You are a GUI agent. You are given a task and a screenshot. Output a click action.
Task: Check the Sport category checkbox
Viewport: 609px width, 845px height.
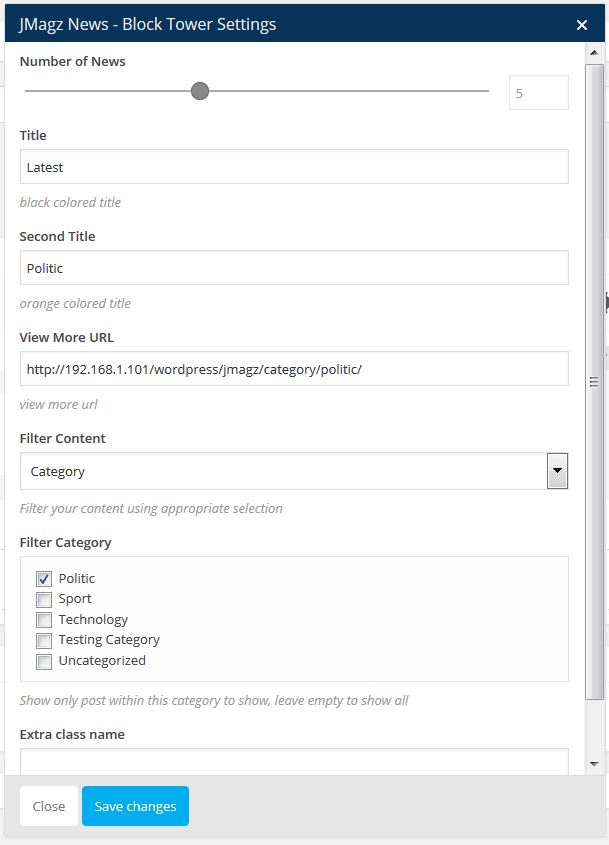tap(44, 599)
